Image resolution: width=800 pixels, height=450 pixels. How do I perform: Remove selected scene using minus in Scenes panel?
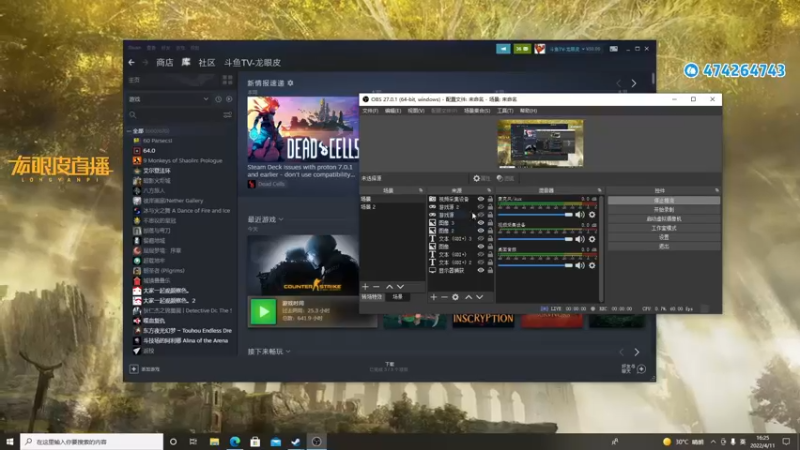click(377, 287)
